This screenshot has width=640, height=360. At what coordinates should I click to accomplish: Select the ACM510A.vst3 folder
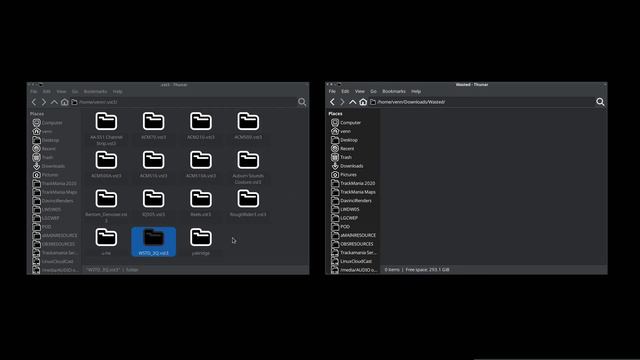[201, 164]
